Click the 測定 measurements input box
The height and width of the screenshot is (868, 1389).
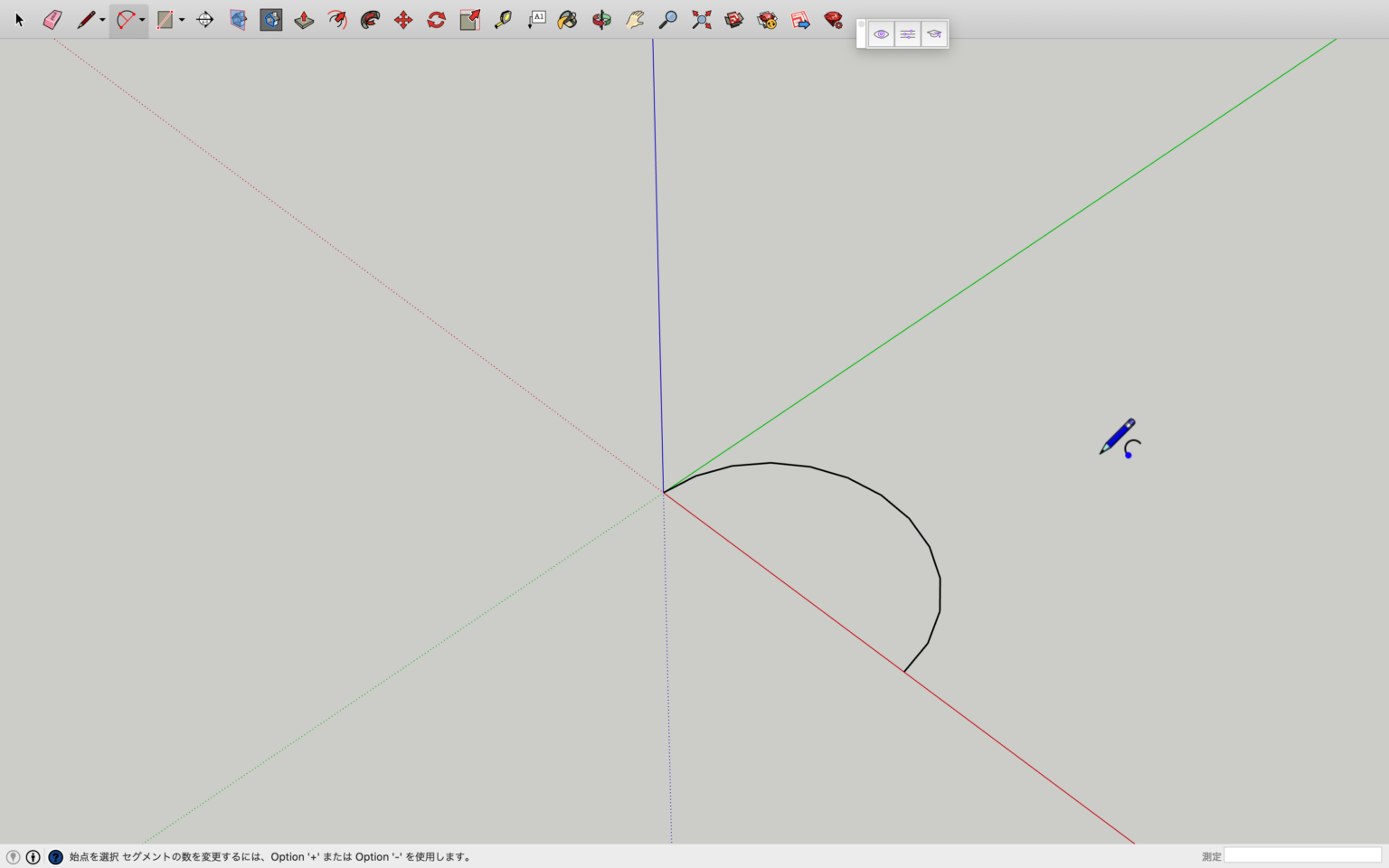click(x=1302, y=855)
